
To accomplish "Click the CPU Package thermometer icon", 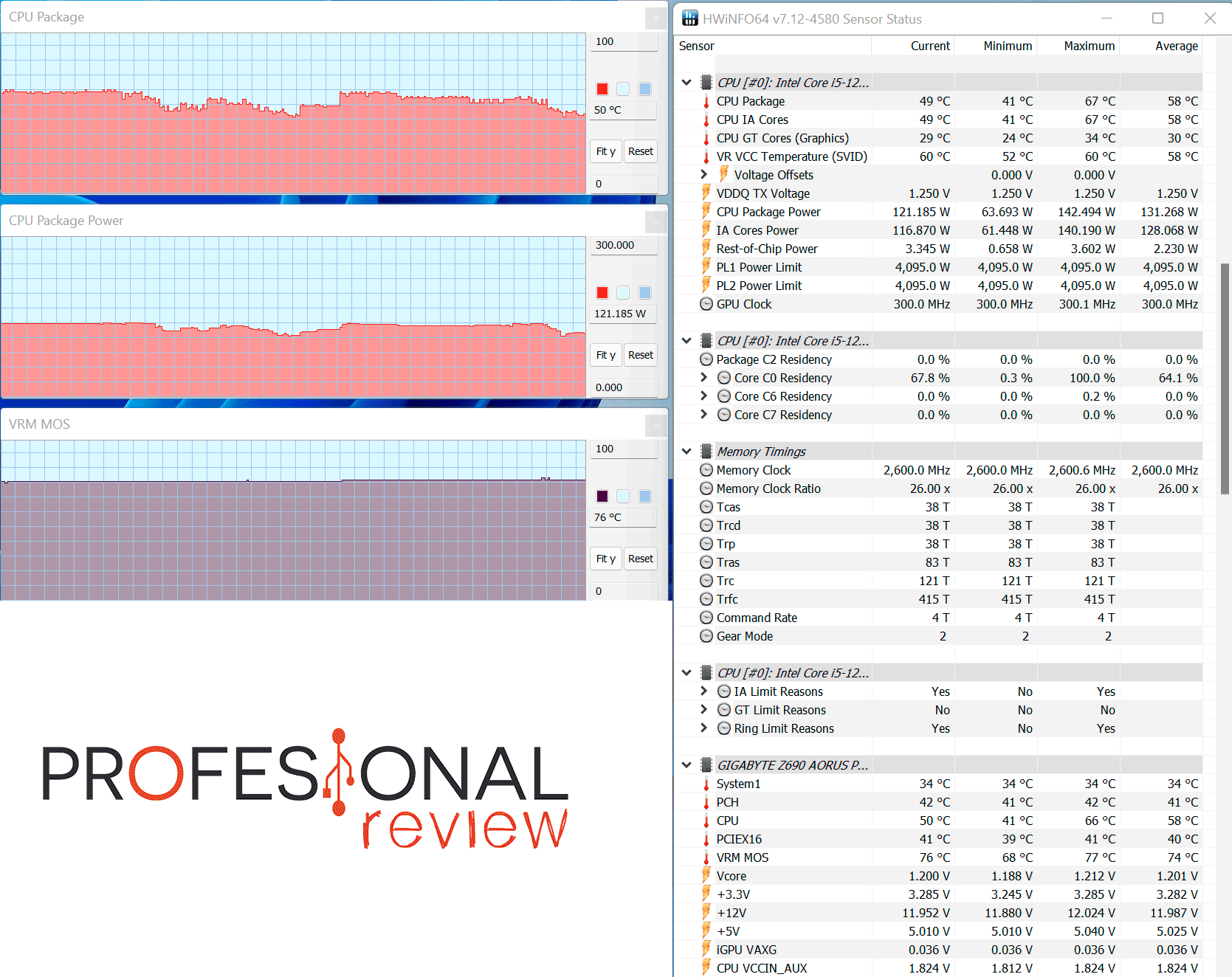I will (x=706, y=101).
